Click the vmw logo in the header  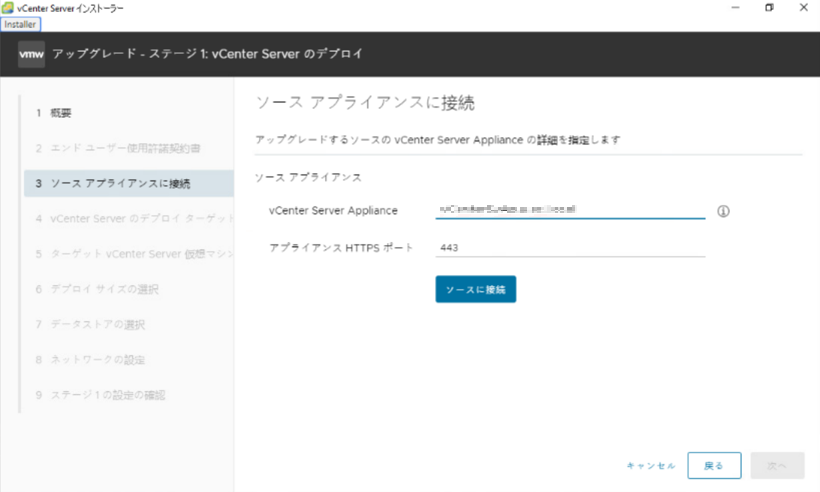coord(31,53)
